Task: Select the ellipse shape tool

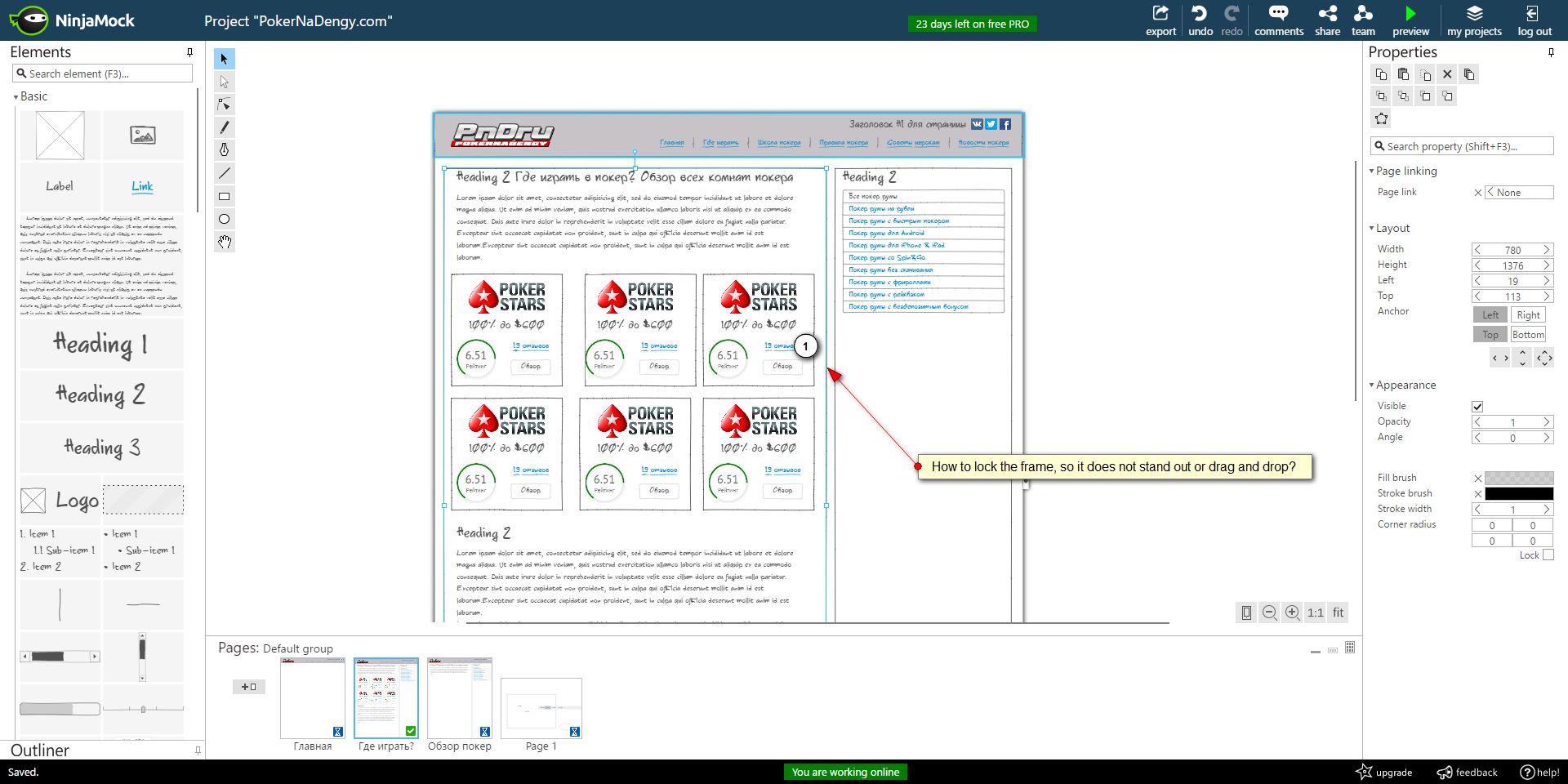Action: [225, 219]
